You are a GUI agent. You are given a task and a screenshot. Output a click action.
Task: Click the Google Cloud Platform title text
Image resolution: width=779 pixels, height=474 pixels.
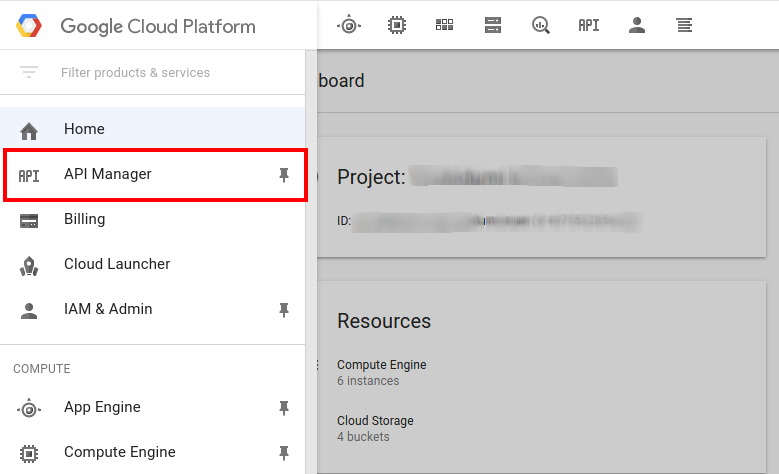158,26
